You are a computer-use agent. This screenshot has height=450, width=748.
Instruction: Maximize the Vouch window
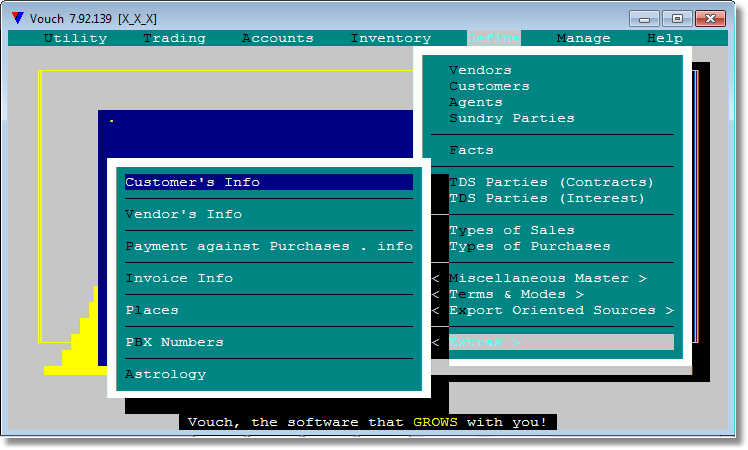[677, 19]
